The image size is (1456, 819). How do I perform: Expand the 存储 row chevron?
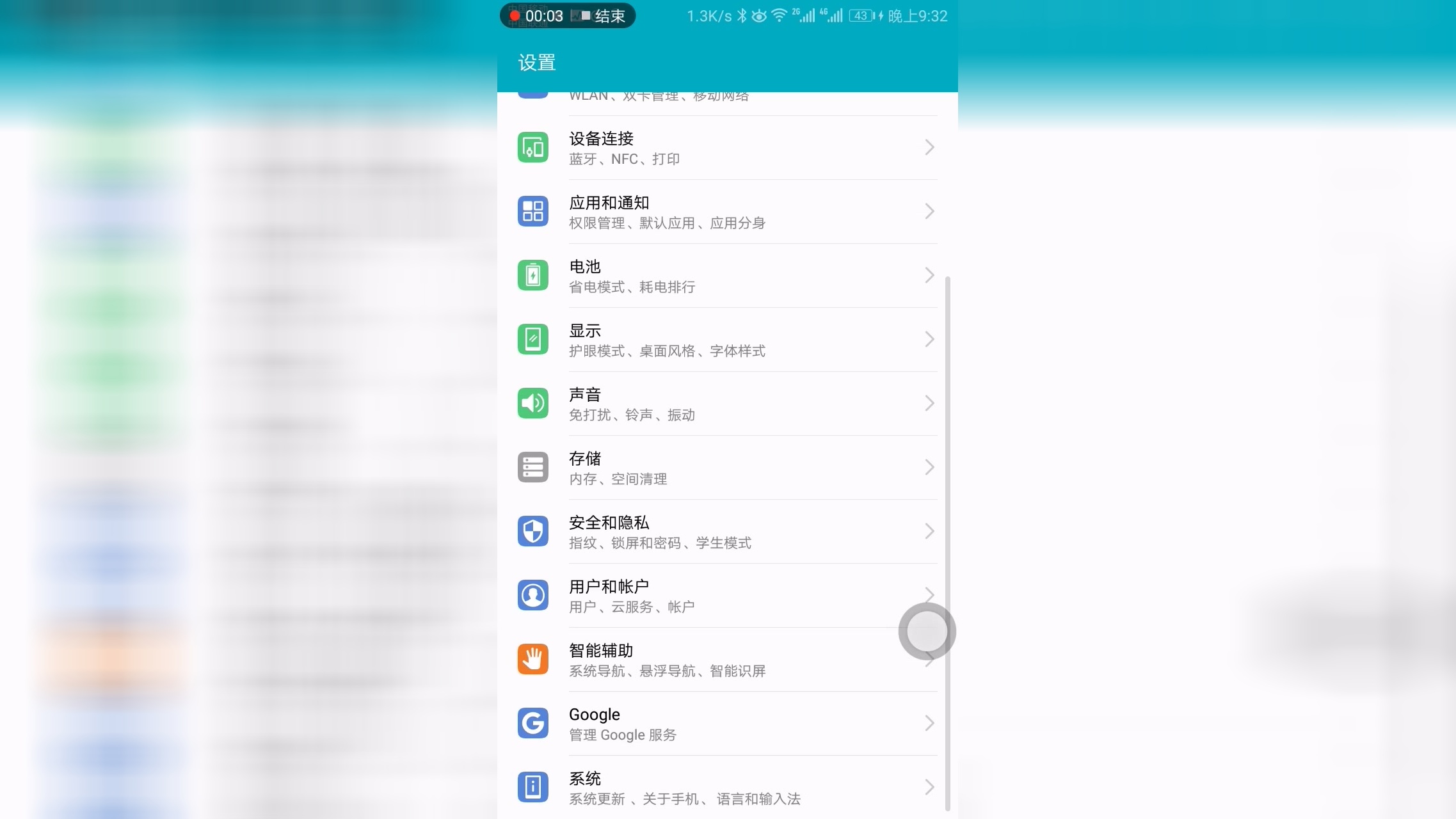click(929, 467)
